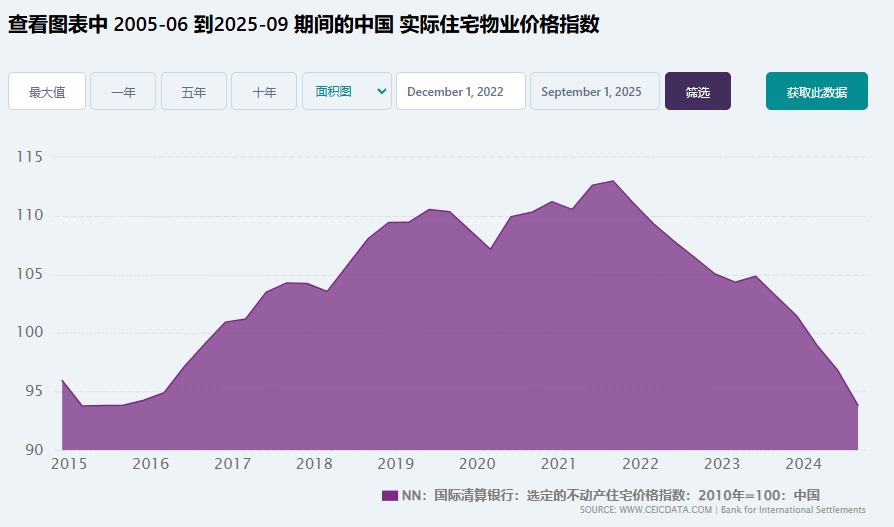Click the 获取此数据 button

[x=816, y=91]
